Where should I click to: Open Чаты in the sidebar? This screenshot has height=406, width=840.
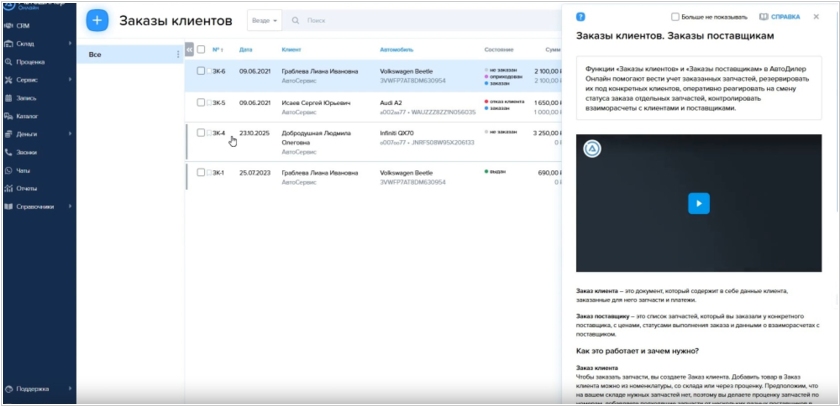click(24, 170)
